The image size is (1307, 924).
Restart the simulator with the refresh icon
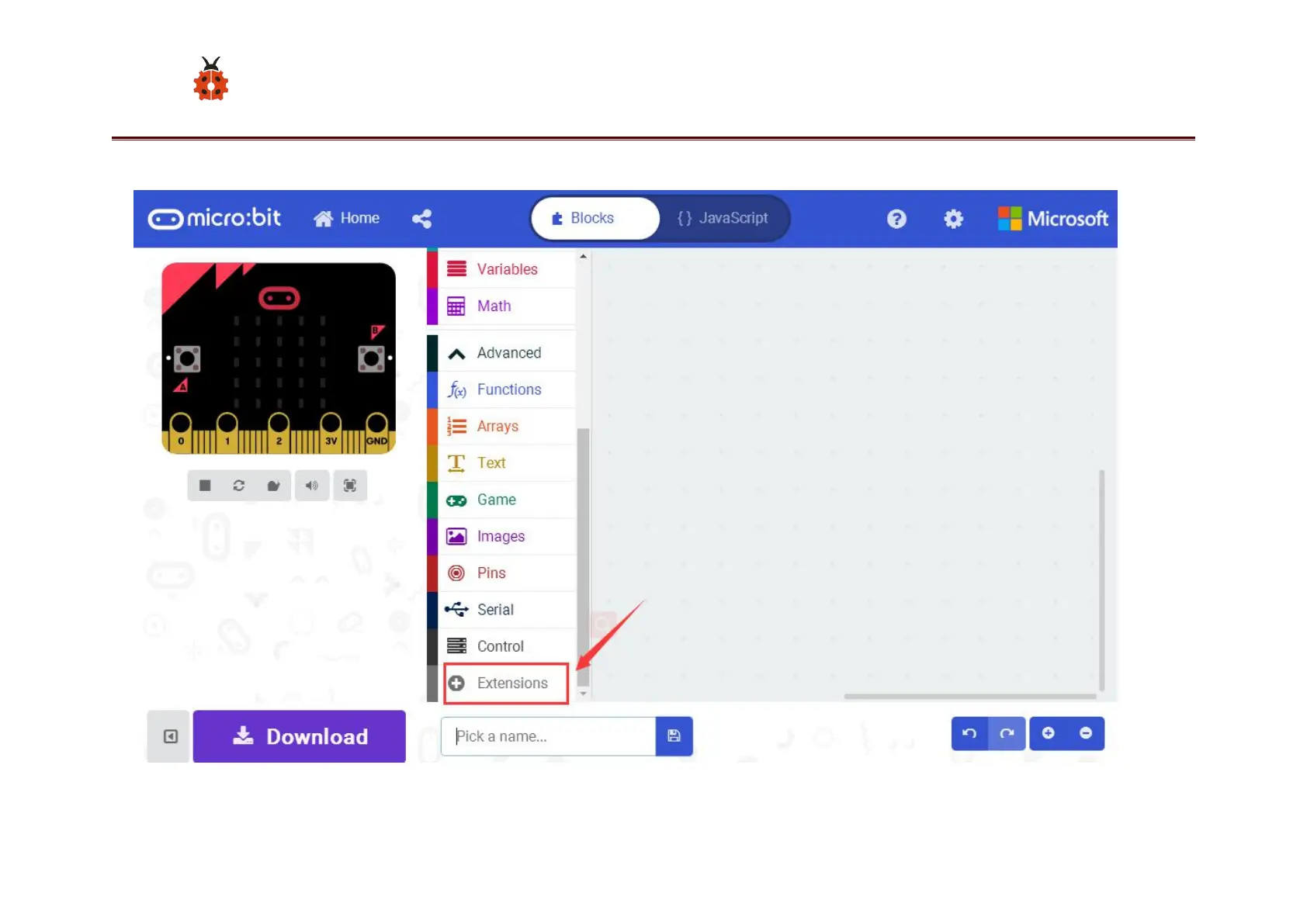click(x=239, y=486)
